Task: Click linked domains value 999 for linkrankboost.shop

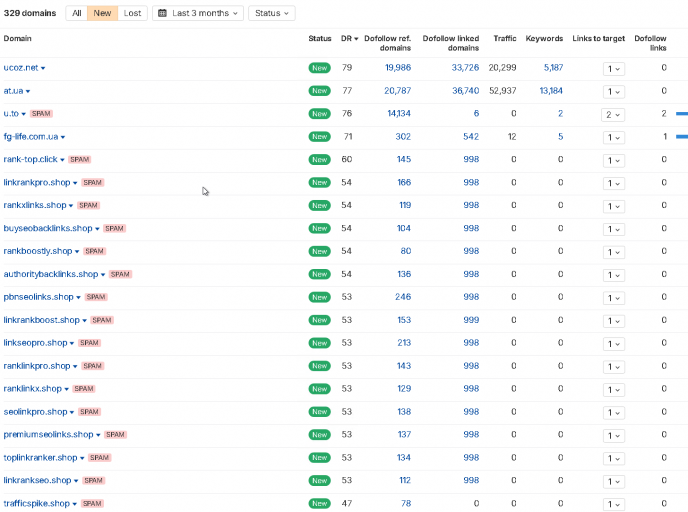Action: [x=471, y=320]
